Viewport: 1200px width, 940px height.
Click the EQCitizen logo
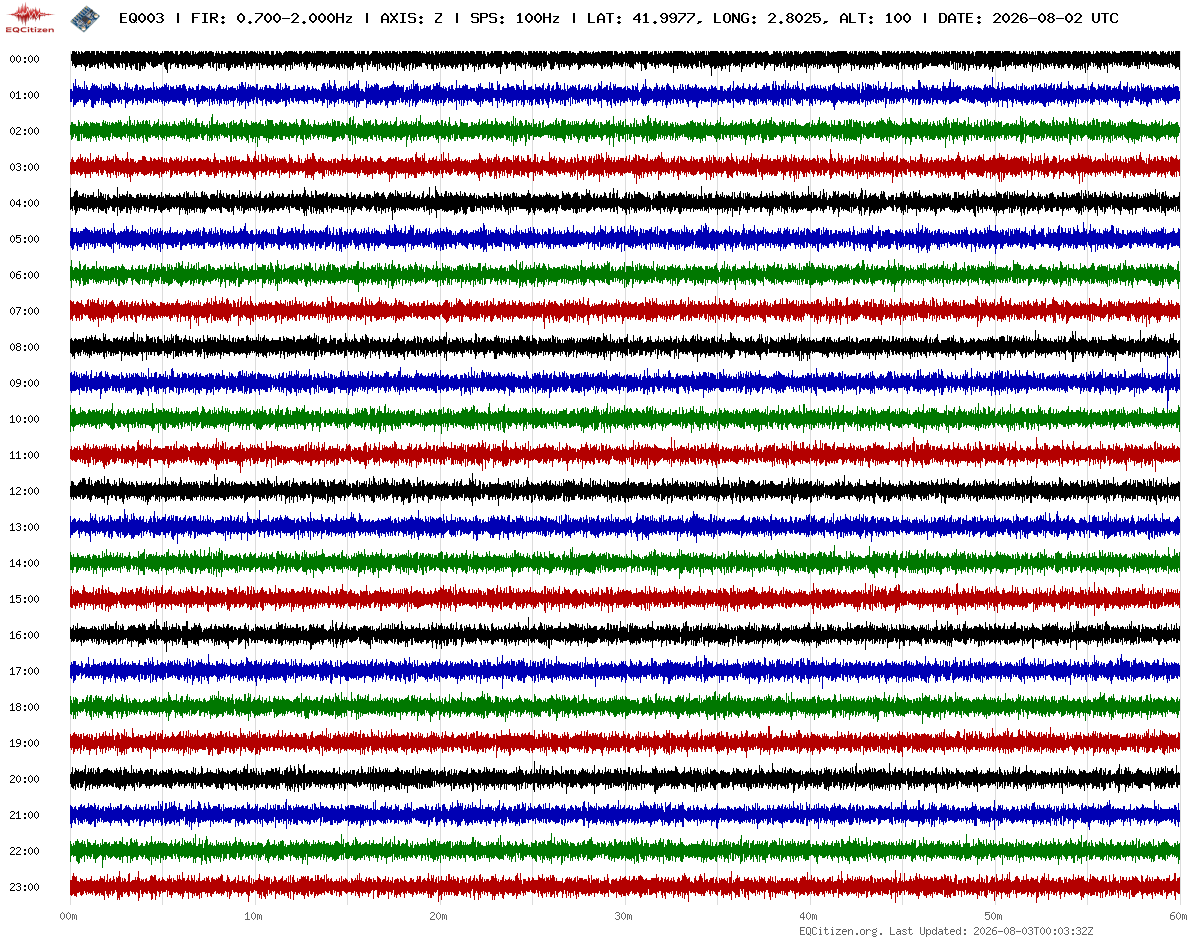[31, 18]
